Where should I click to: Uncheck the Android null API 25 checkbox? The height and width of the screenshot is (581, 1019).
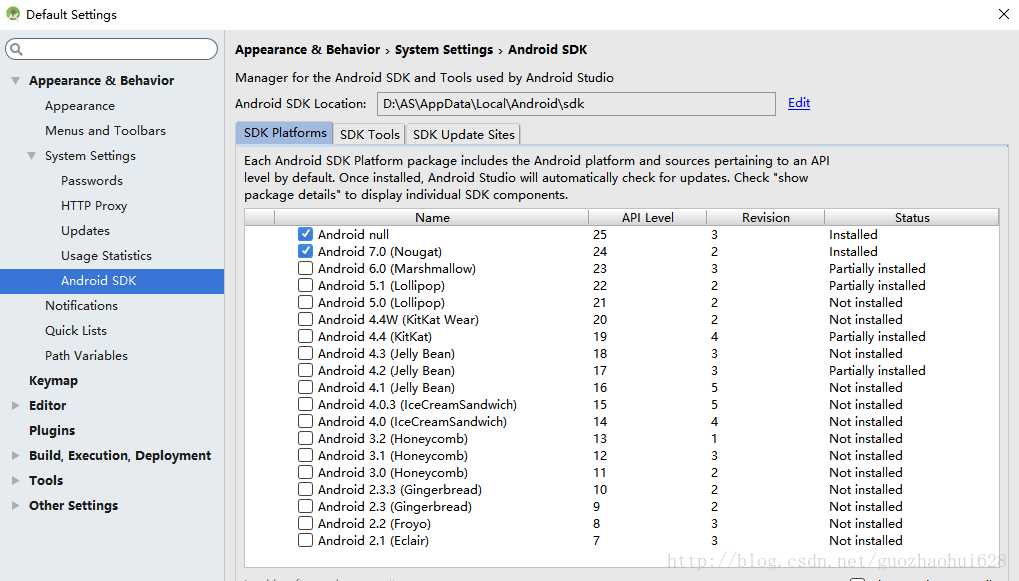pyautogui.click(x=305, y=234)
